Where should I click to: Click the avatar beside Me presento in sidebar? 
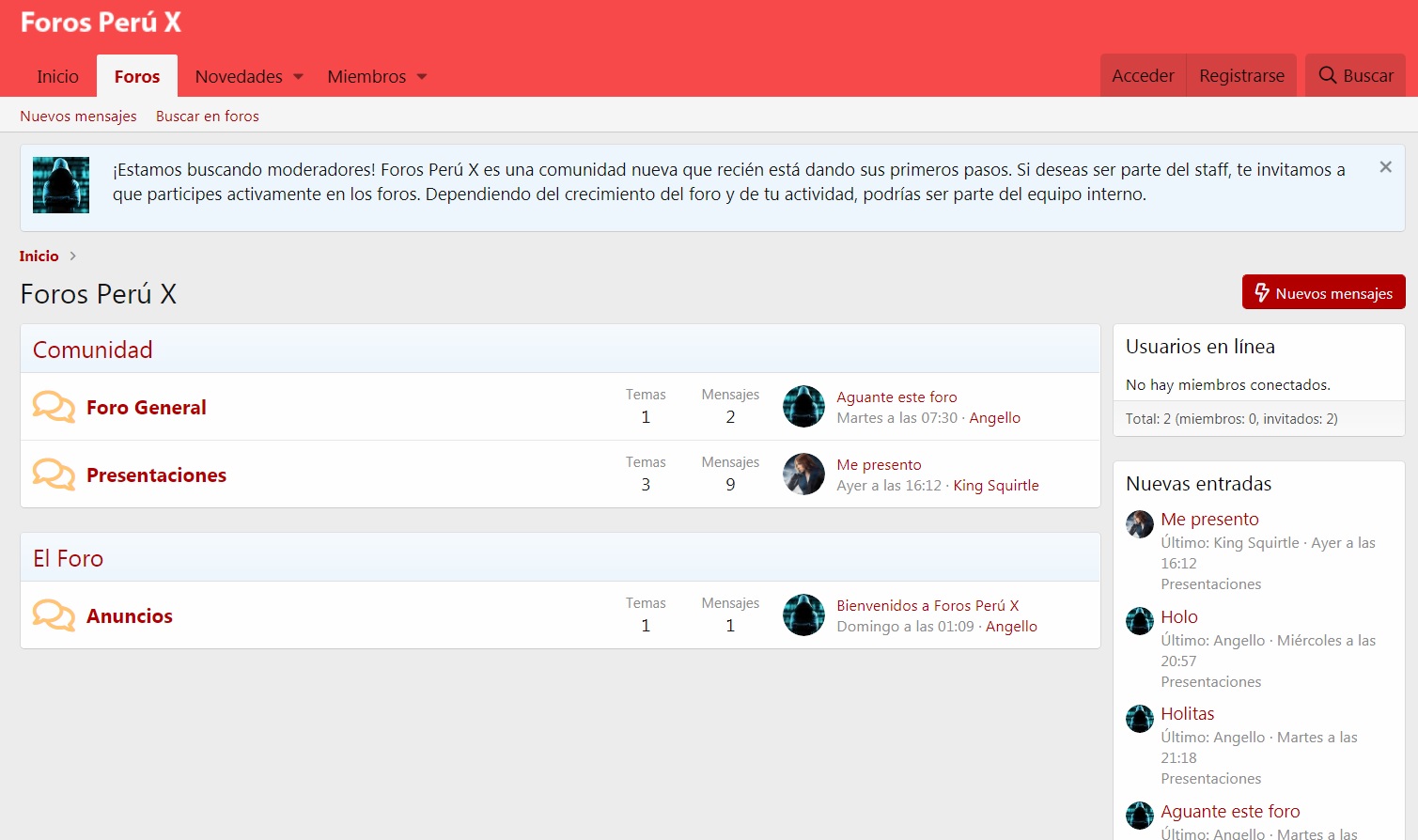pyautogui.click(x=1140, y=524)
